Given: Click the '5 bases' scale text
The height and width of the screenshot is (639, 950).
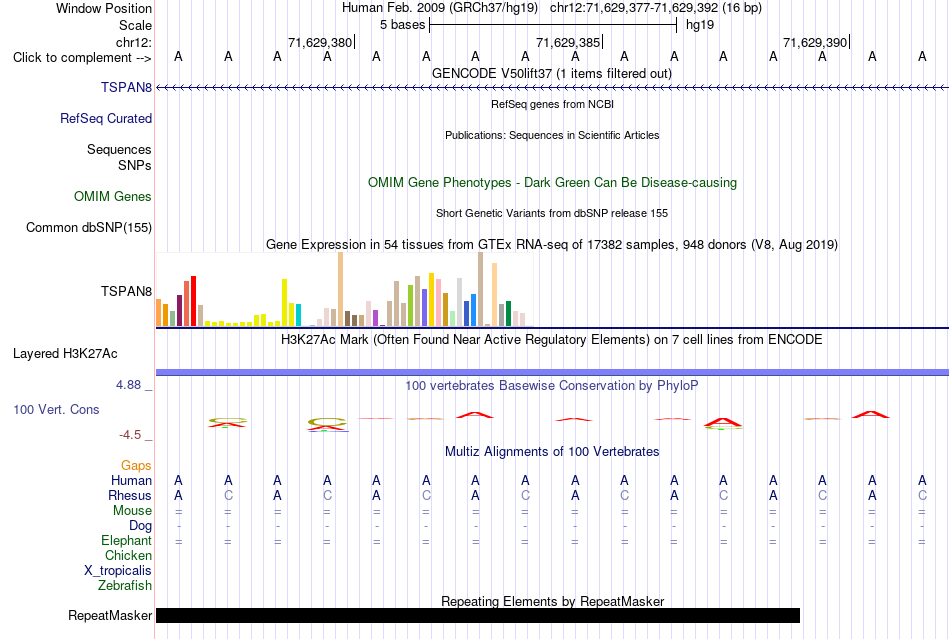Looking at the screenshot, I should pos(402,25).
